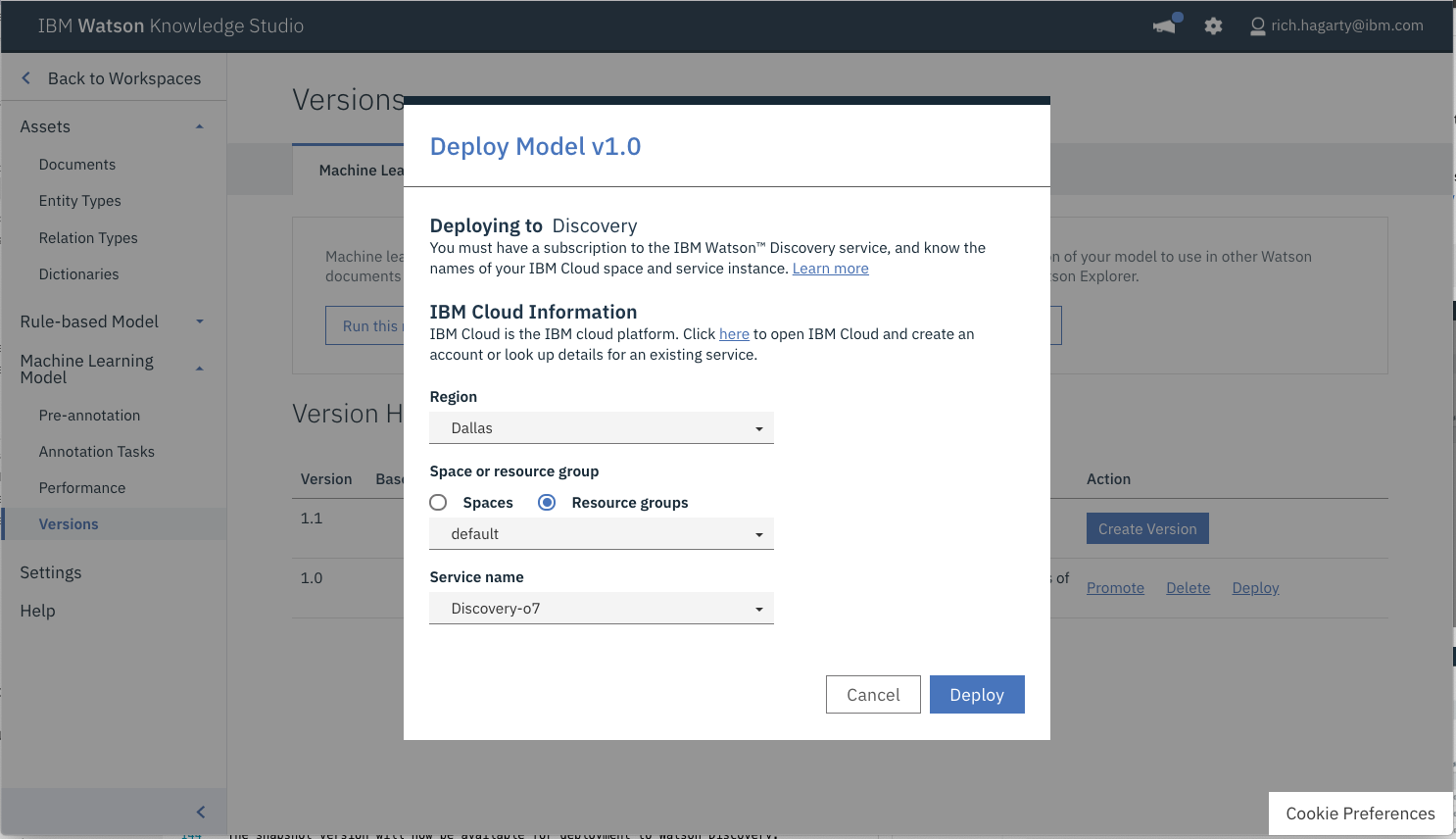The height and width of the screenshot is (839, 1456).
Task: Click the Deploy Model v1.0 dialog title
Action: pos(535,146)
